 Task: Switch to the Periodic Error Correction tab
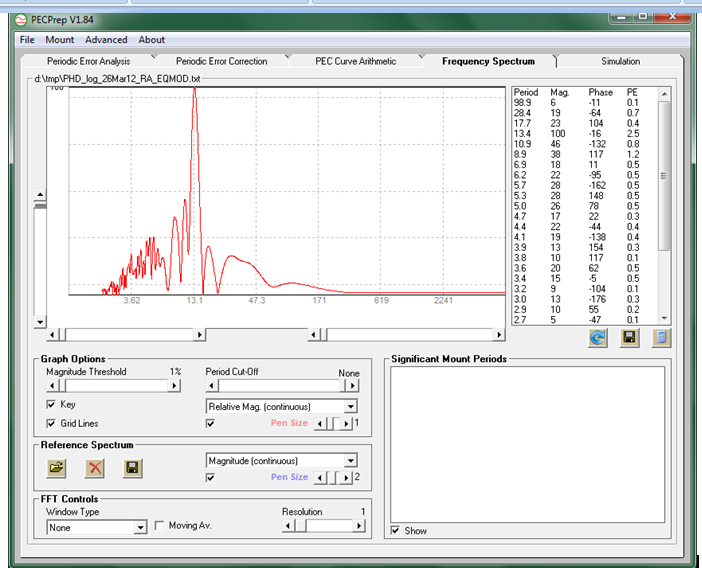pyautogui.click(x=222, y=61)
